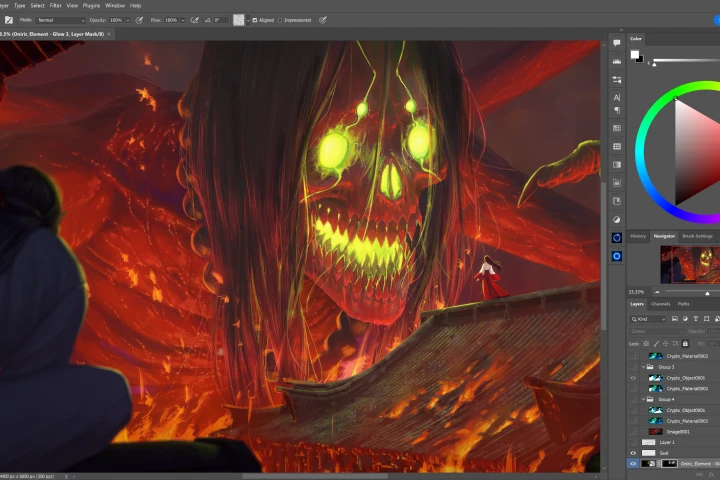Open the Help menu
Screen dimensions: 720x480
click(x=135, y=6)
